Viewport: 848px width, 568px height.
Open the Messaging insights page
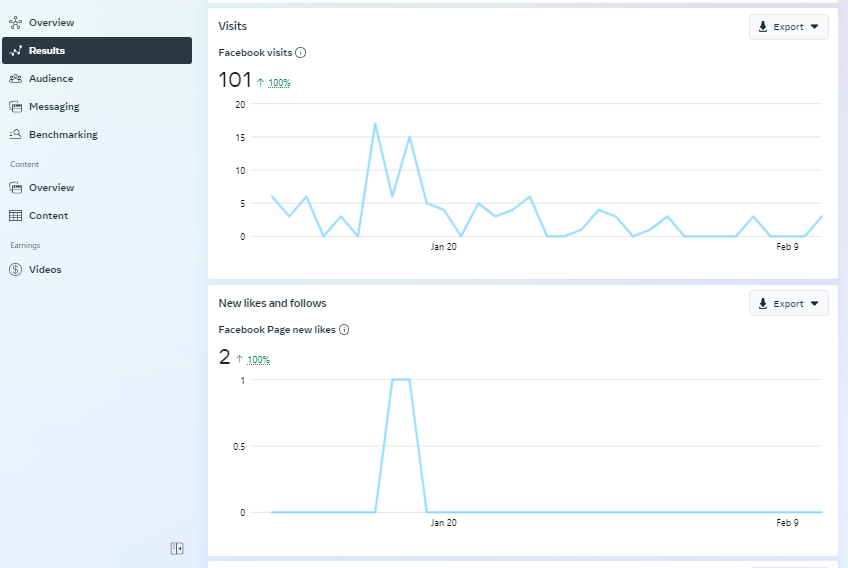(x=54, y=106)
